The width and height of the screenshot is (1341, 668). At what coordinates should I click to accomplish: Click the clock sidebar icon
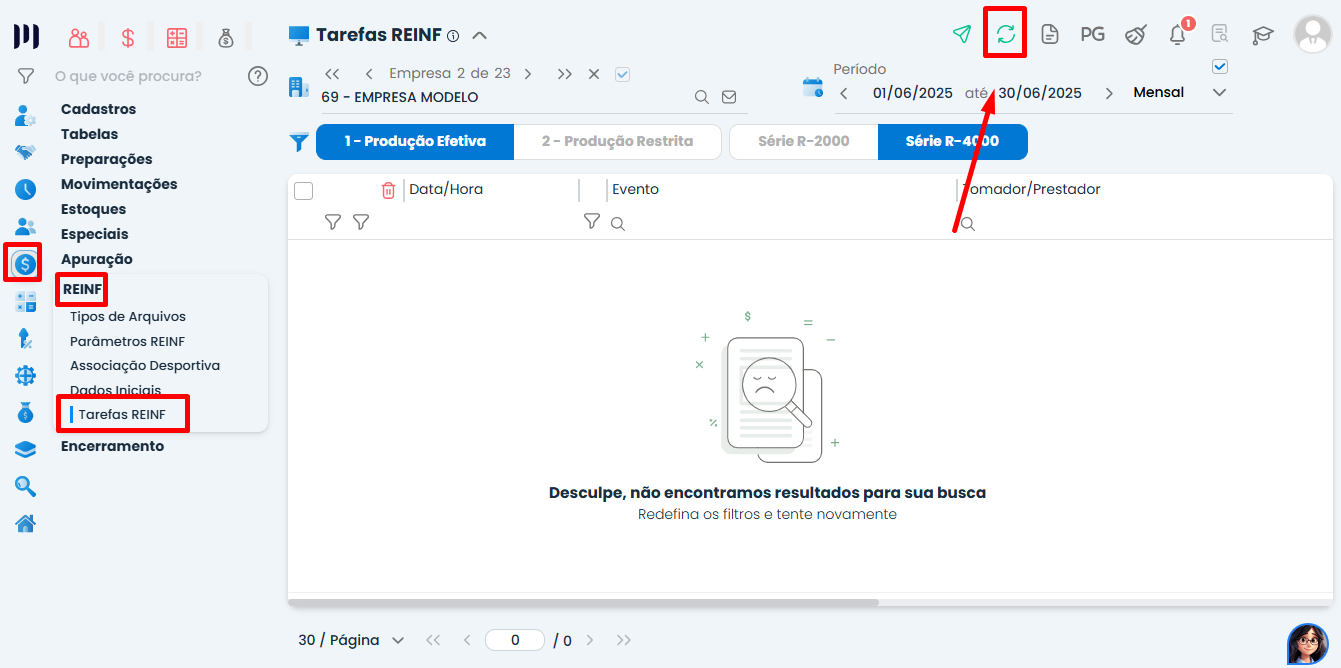tap(25, 189)
